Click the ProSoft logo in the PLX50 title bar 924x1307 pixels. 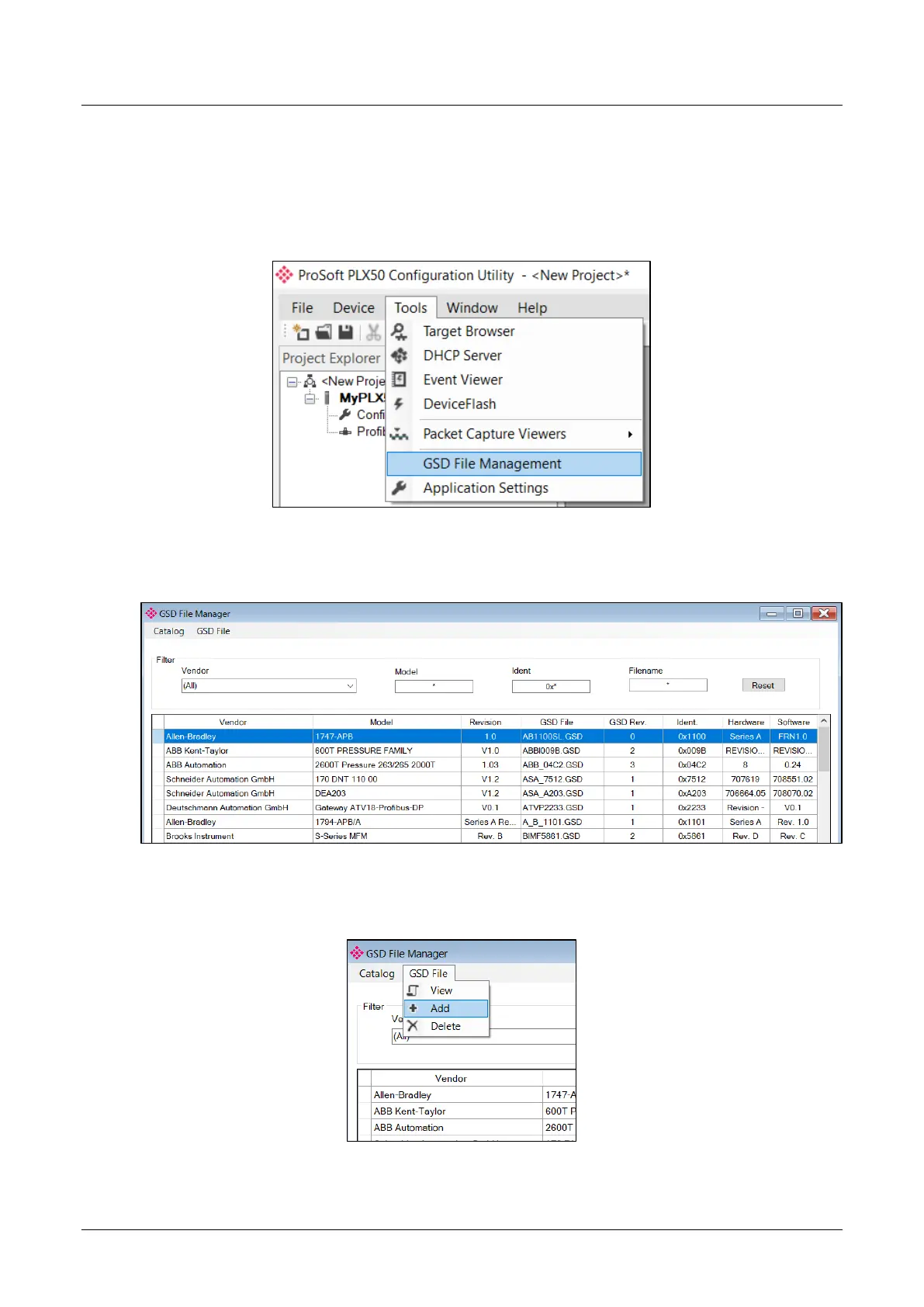tap(285, 275)
